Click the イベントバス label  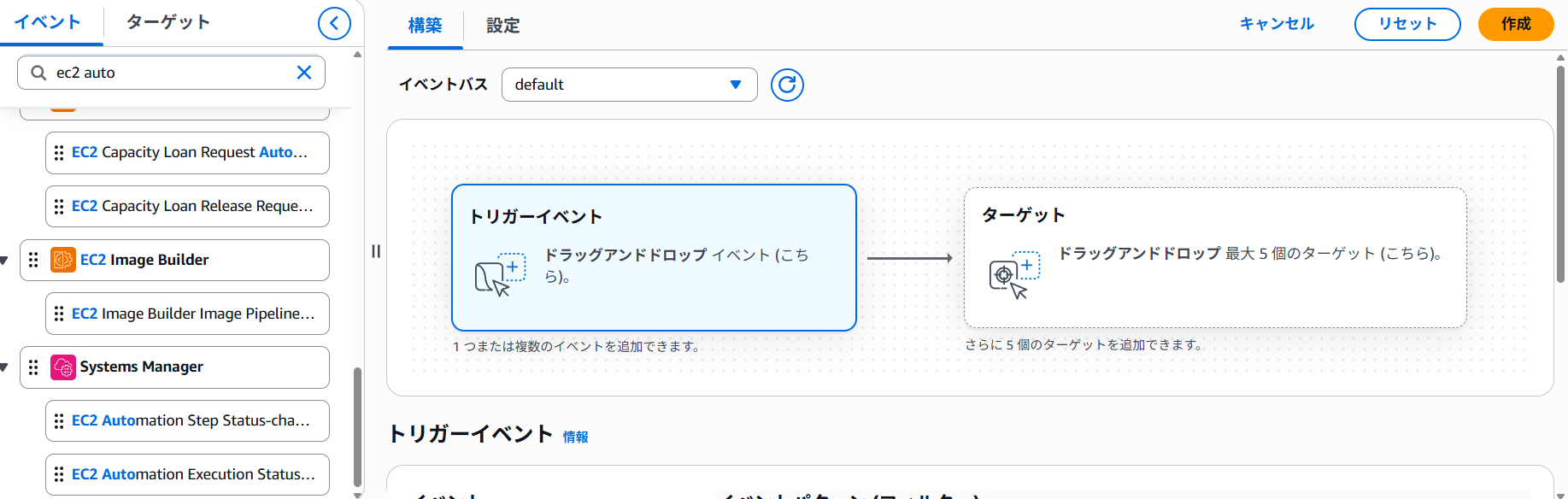[x=443, y=85]
